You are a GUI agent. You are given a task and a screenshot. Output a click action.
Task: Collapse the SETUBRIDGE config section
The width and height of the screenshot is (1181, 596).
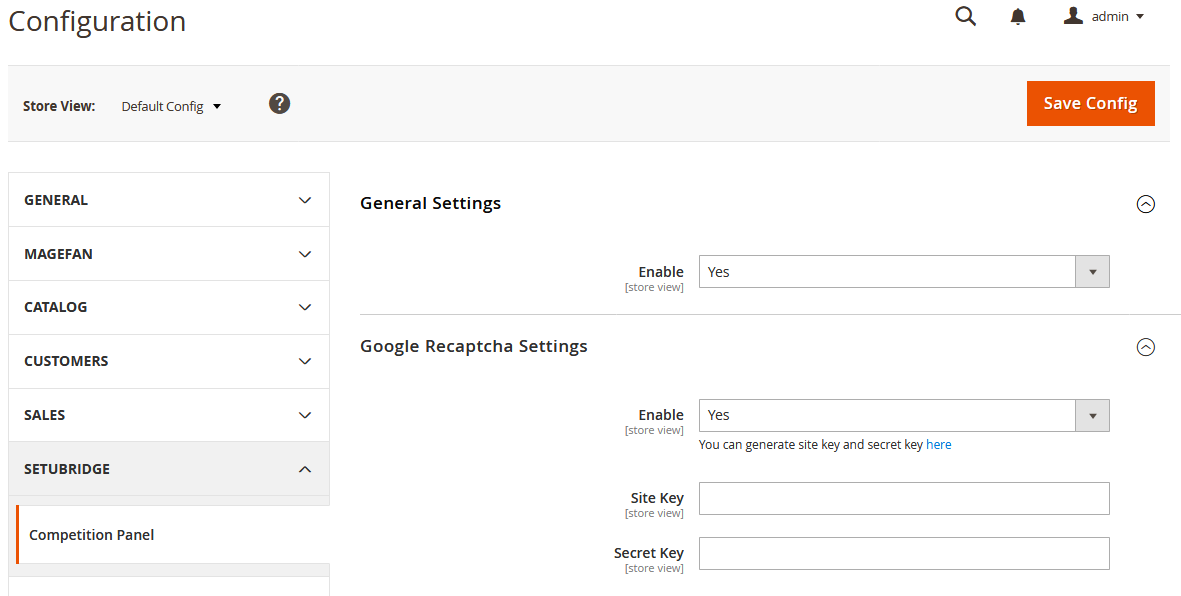click(168, 469)
